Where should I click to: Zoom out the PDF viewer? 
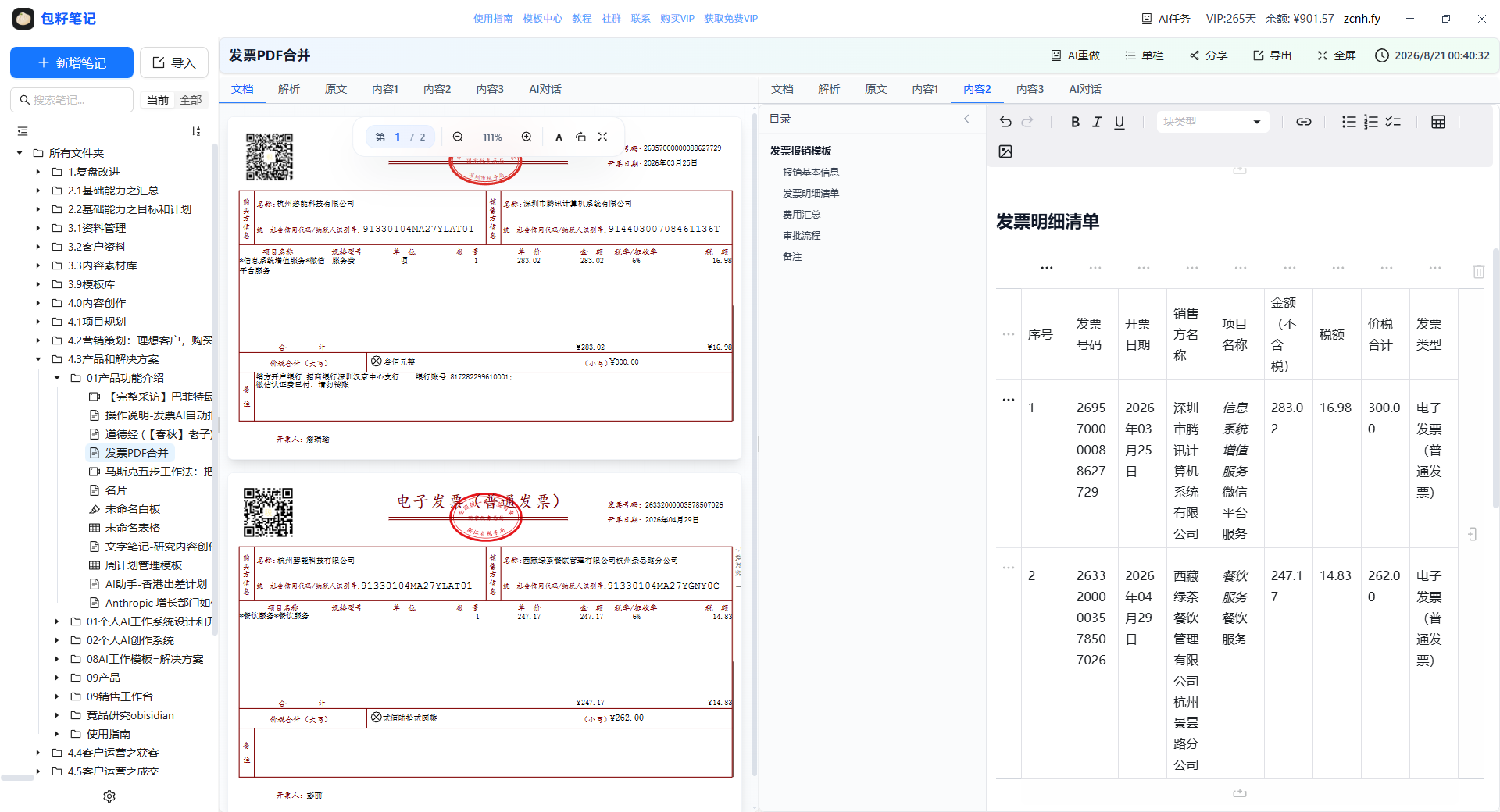[x=458, y=137]
